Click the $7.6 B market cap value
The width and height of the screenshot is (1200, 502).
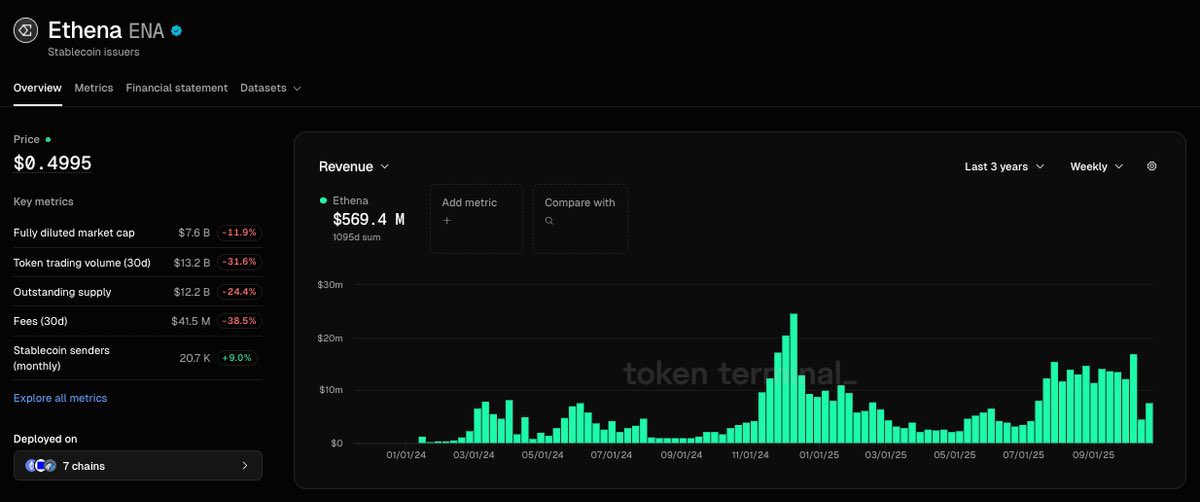pyautogui.click(x=194, y=233)
